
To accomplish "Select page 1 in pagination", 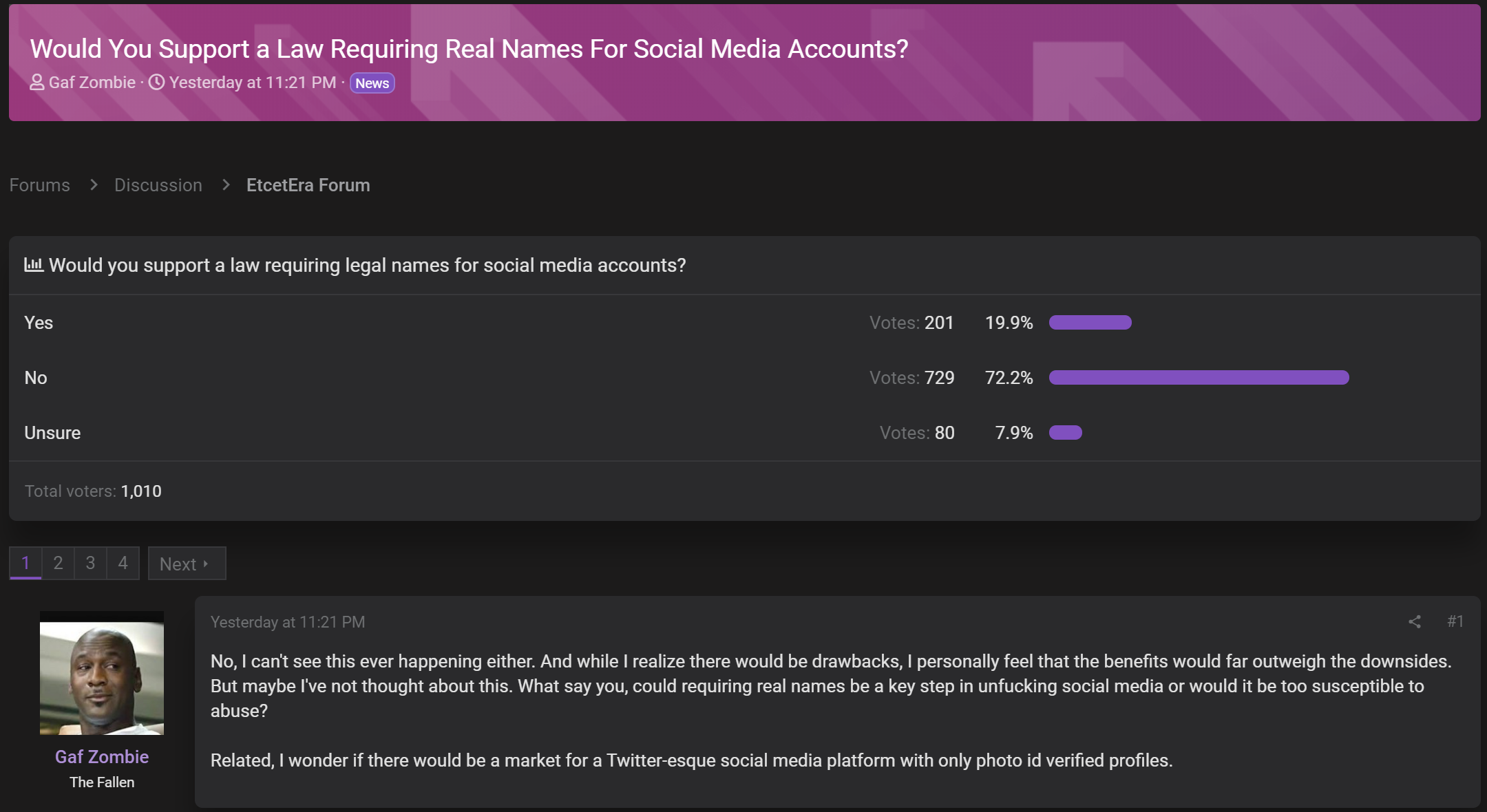I will tap(25, 563).
